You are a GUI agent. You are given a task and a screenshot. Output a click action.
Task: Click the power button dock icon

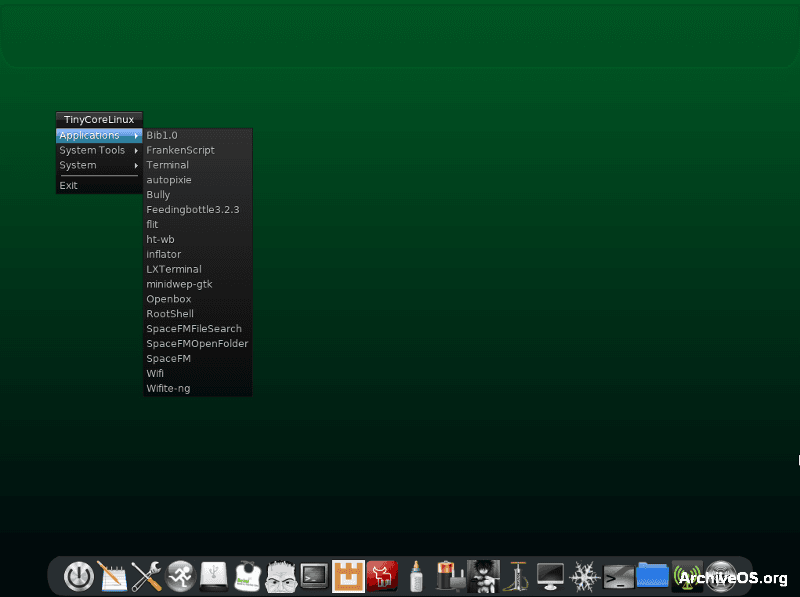pyautogui.click(x=79, y=577)
